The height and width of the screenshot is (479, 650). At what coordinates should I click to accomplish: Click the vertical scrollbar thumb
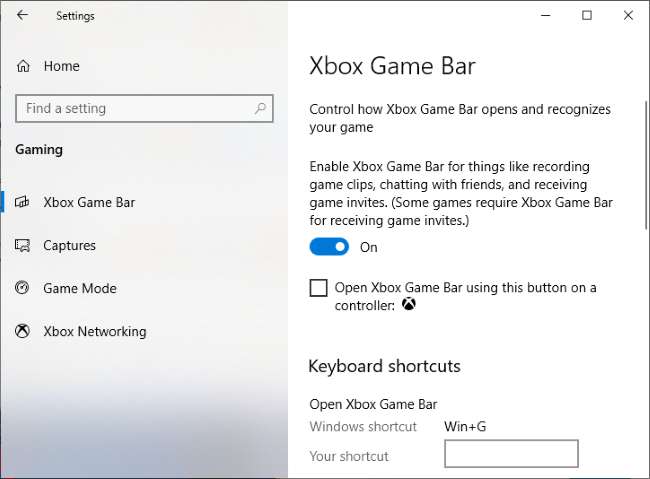click(646, 165)
